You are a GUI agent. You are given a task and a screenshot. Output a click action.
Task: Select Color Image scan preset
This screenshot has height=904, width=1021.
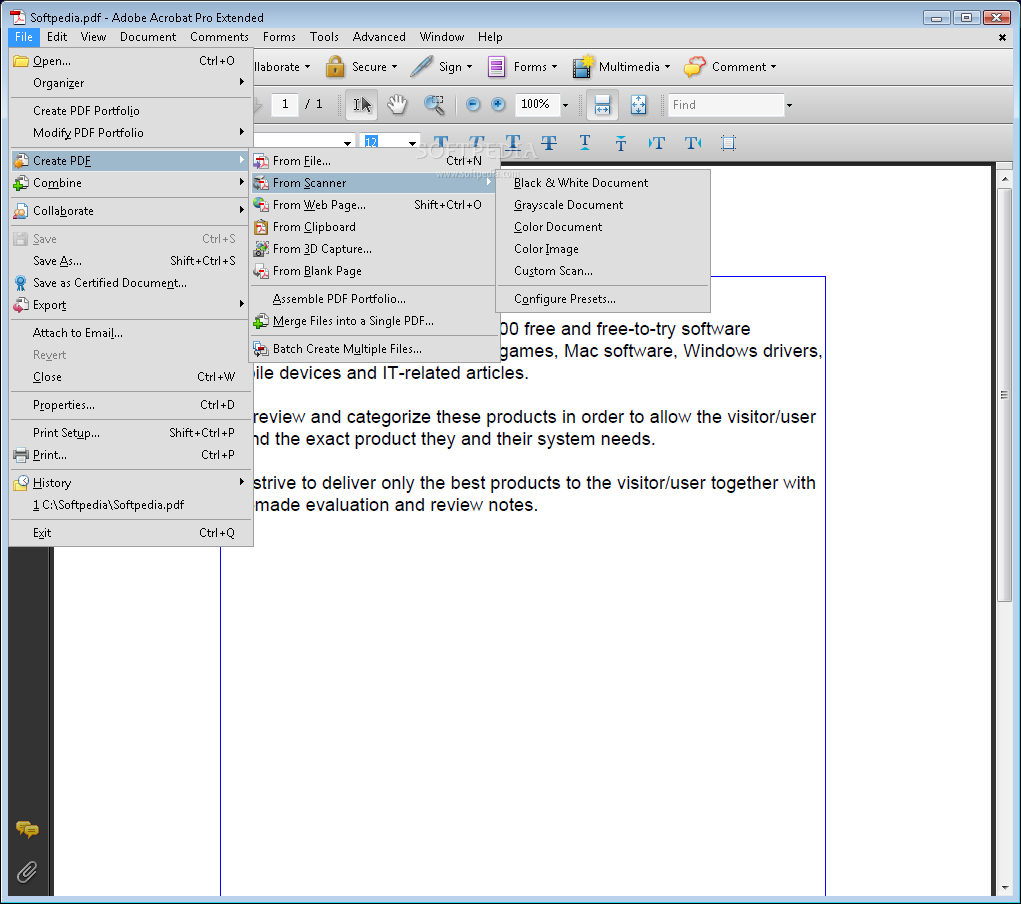tap(603, 249)
